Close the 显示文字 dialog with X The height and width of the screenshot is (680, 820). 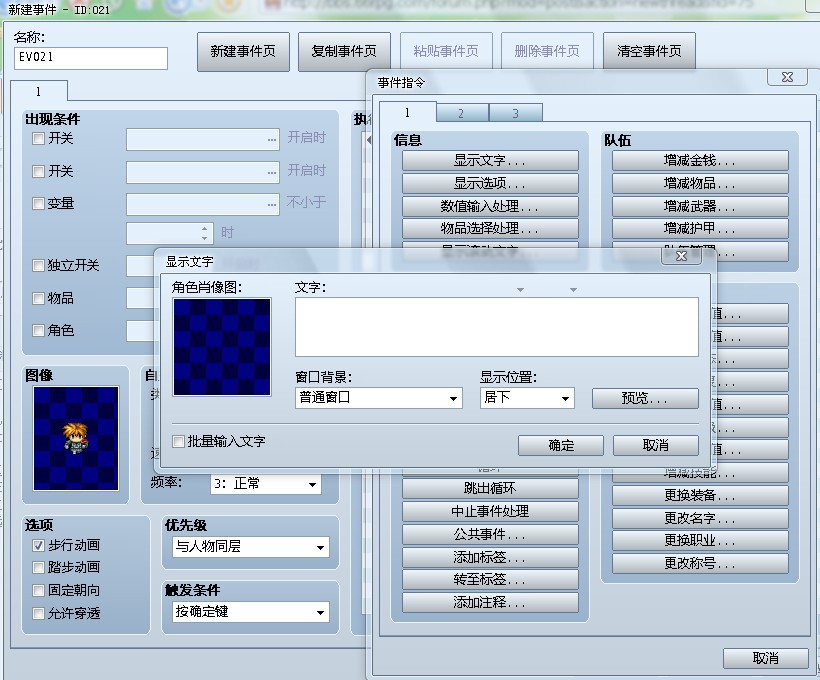(x=681, y=256)
